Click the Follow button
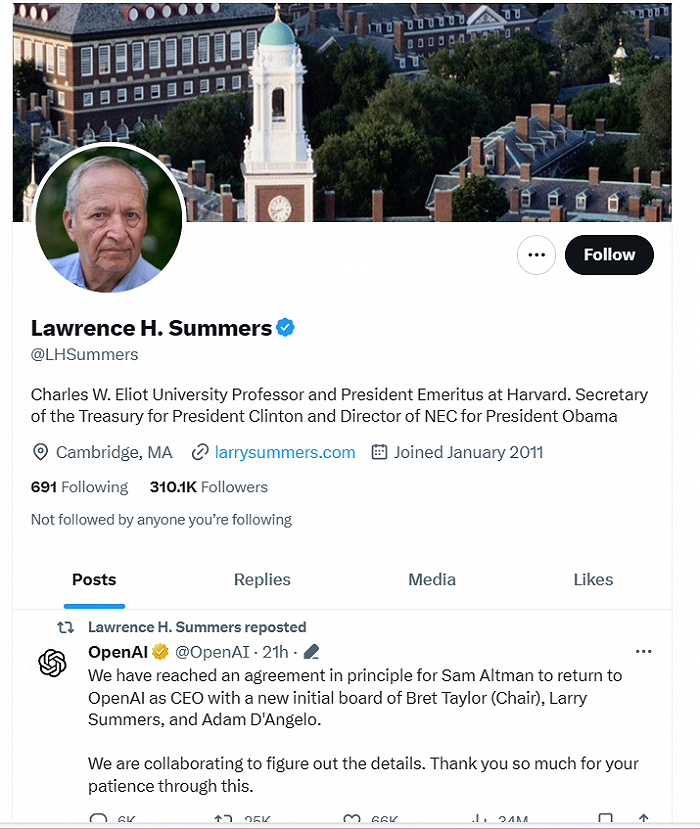700x829 pixels. [609, 255]
